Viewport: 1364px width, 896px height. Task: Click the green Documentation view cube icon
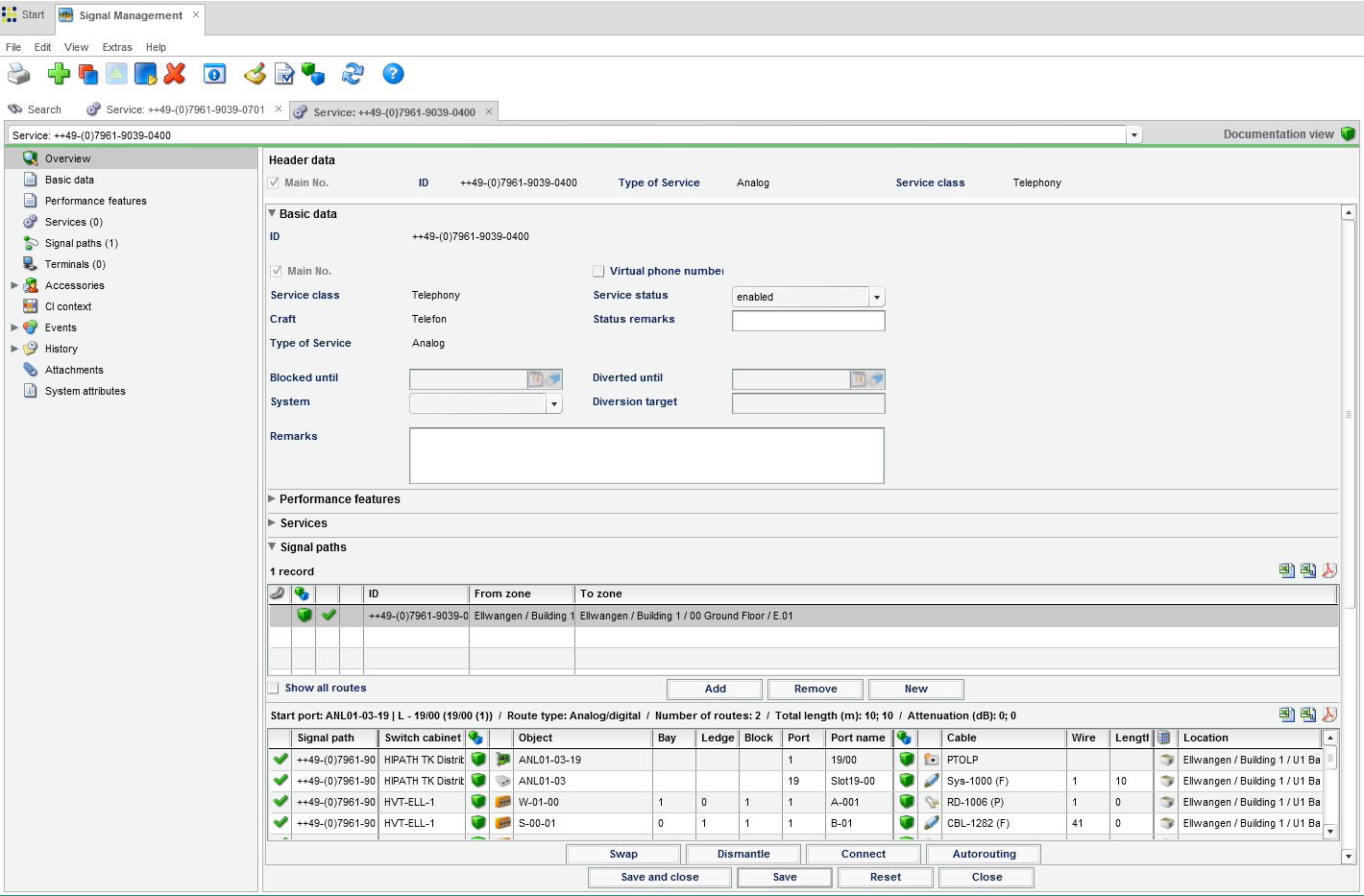point(1348,134)
